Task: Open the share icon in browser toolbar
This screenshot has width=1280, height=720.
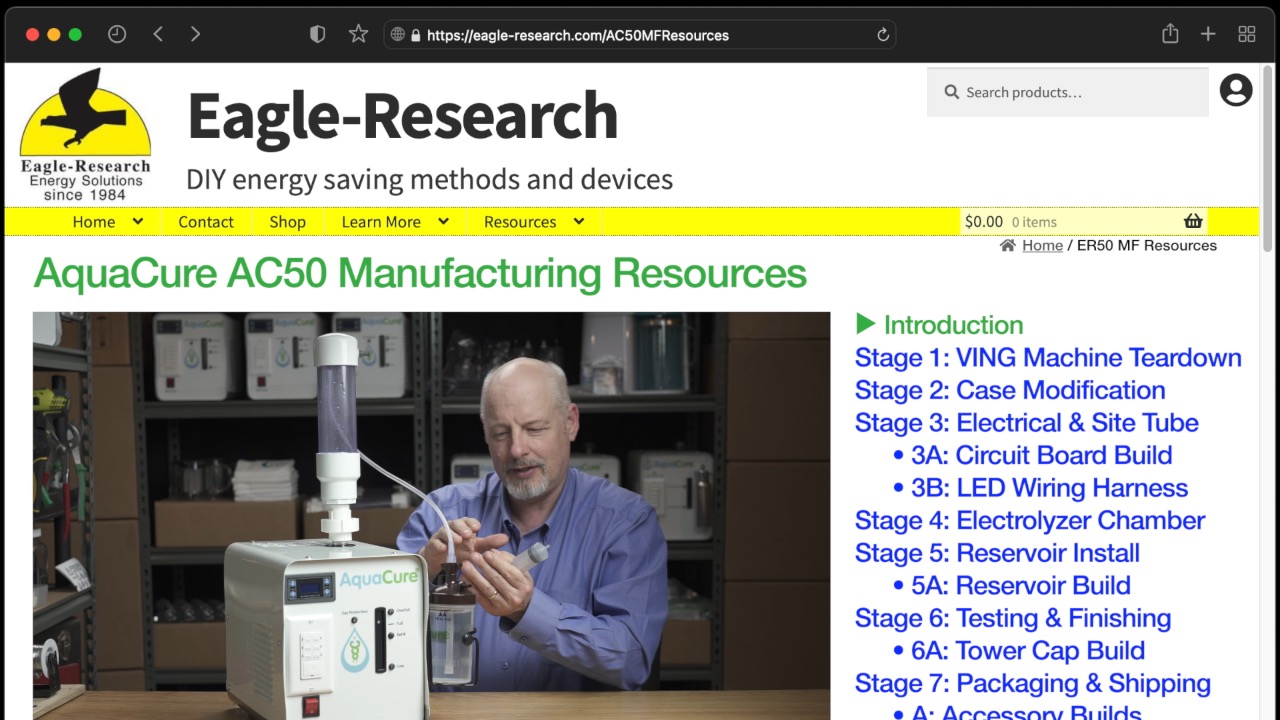Action: pyautogui.click(x=1170, y=34)
